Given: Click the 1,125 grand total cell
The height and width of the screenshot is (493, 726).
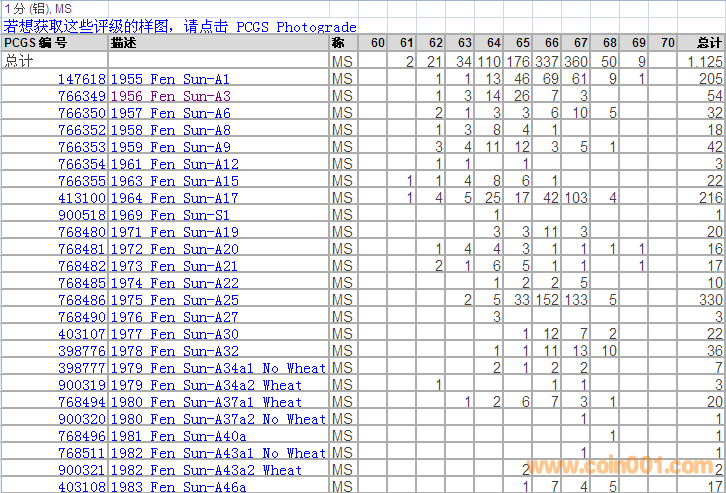Looking at the screenshot, I should 705,61.
